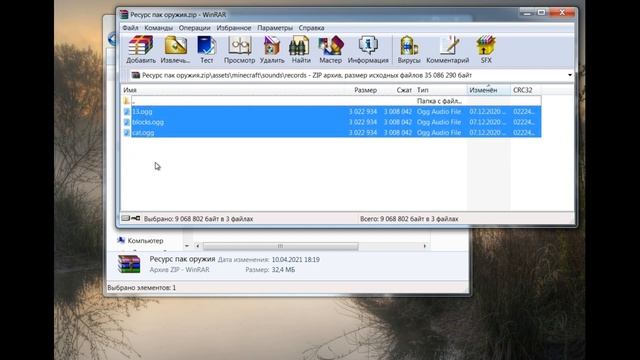The width and height of the screenshot is (640, 360).
Task: Click the Explorer horizontal scrollbar thumb
Action: 280,246
